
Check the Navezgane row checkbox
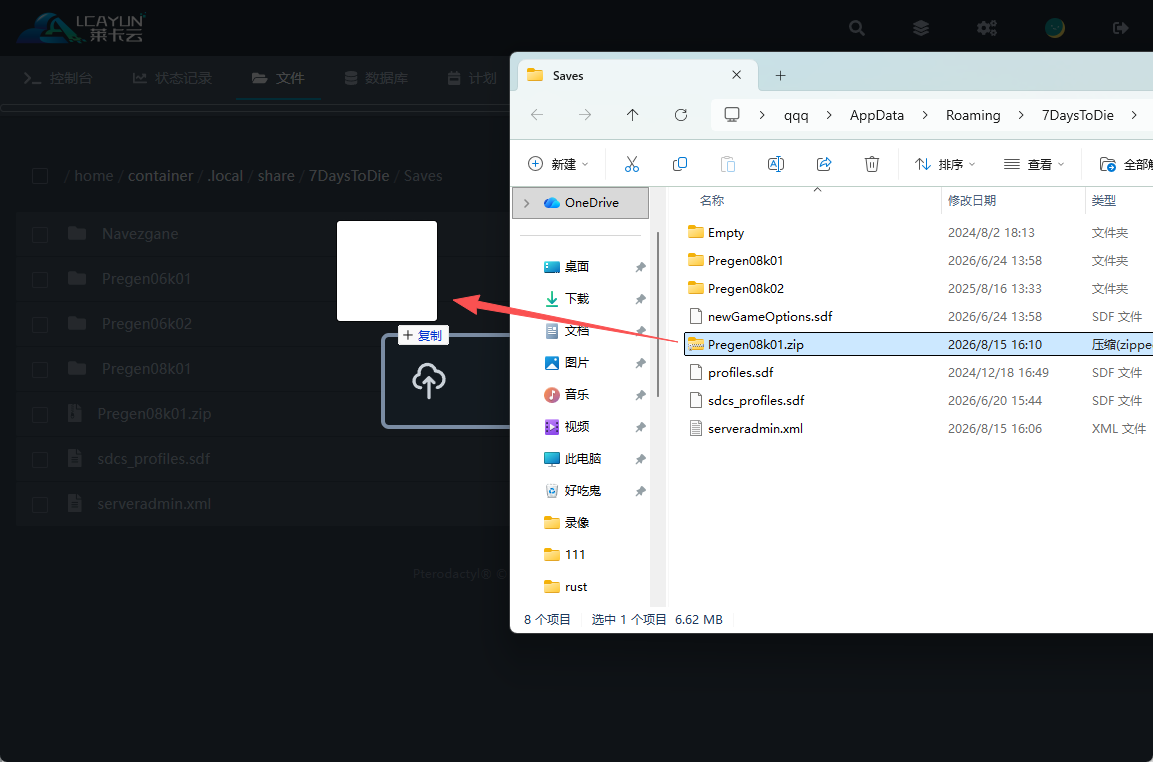point(40,234)
